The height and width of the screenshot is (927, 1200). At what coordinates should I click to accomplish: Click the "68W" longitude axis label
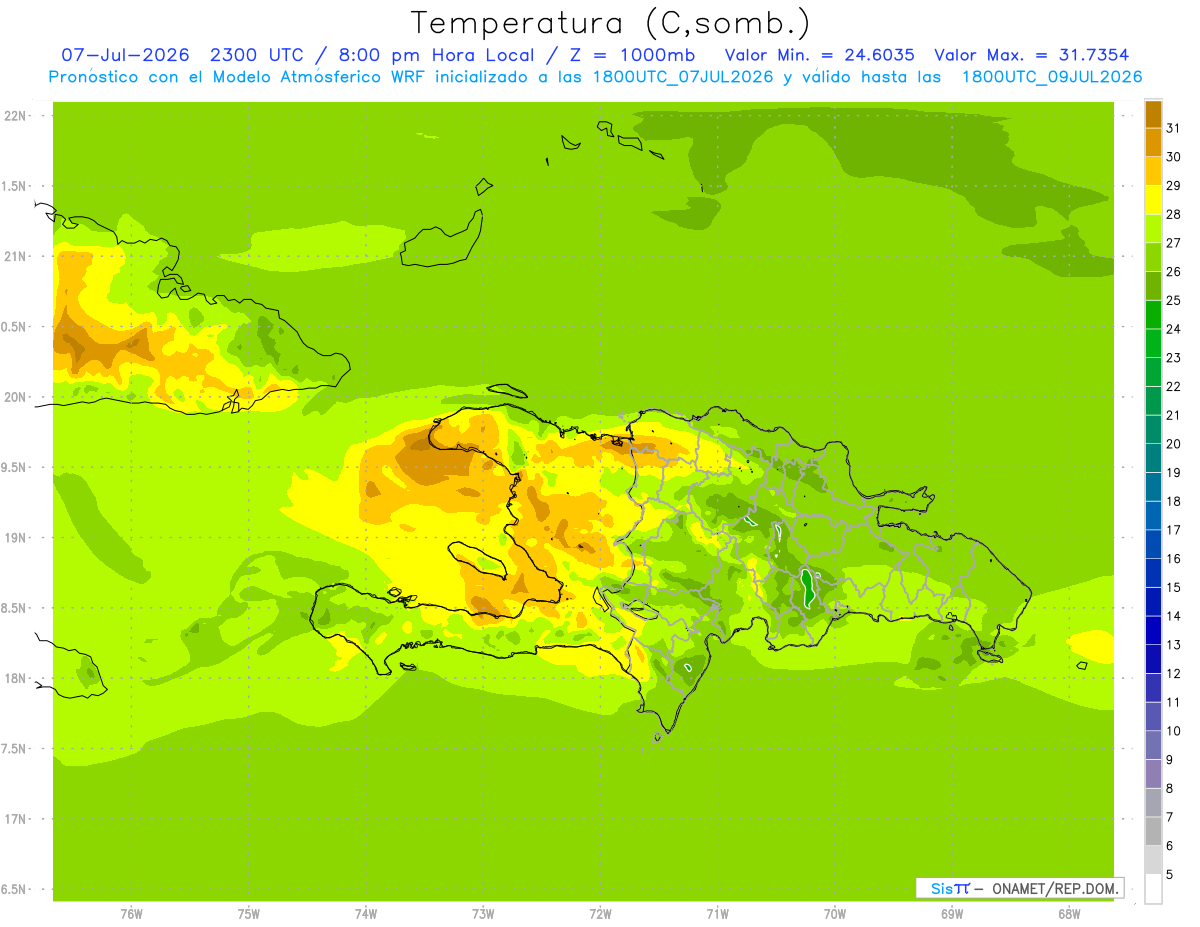pos(1069,914)
